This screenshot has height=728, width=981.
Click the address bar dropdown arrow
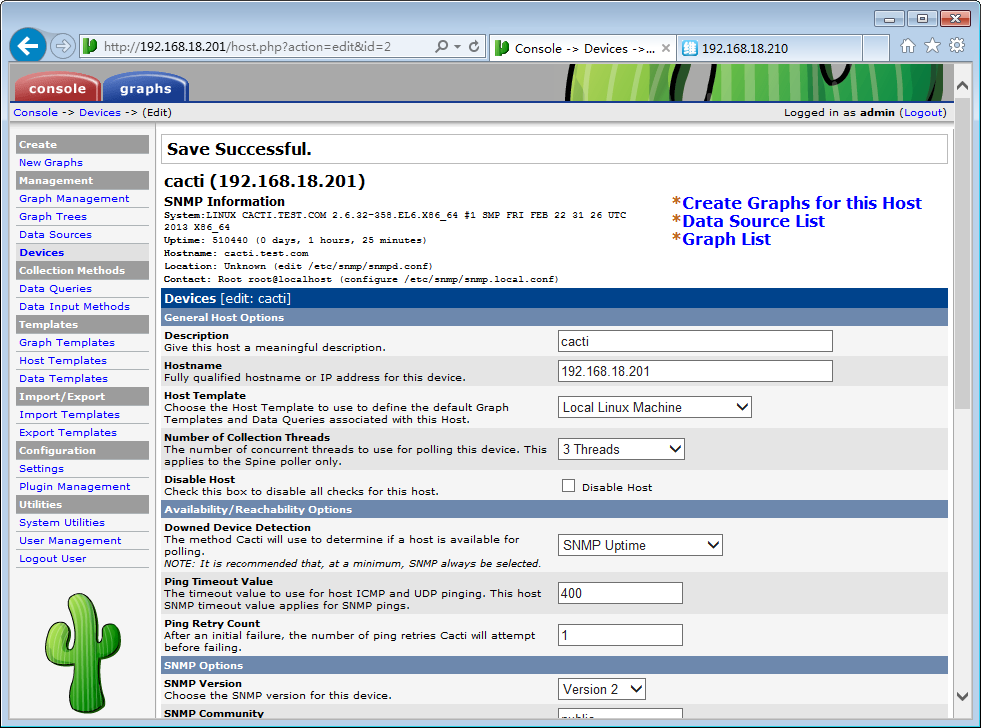[457, 46]
